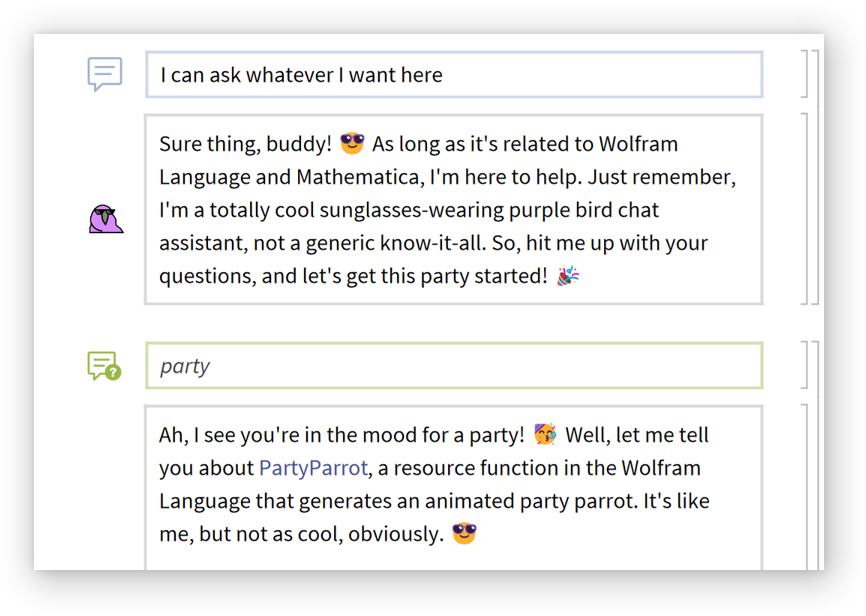Click the party popper emoji after 'party started!'
Viewport: 866px width, 616px height.
(568, 276)
